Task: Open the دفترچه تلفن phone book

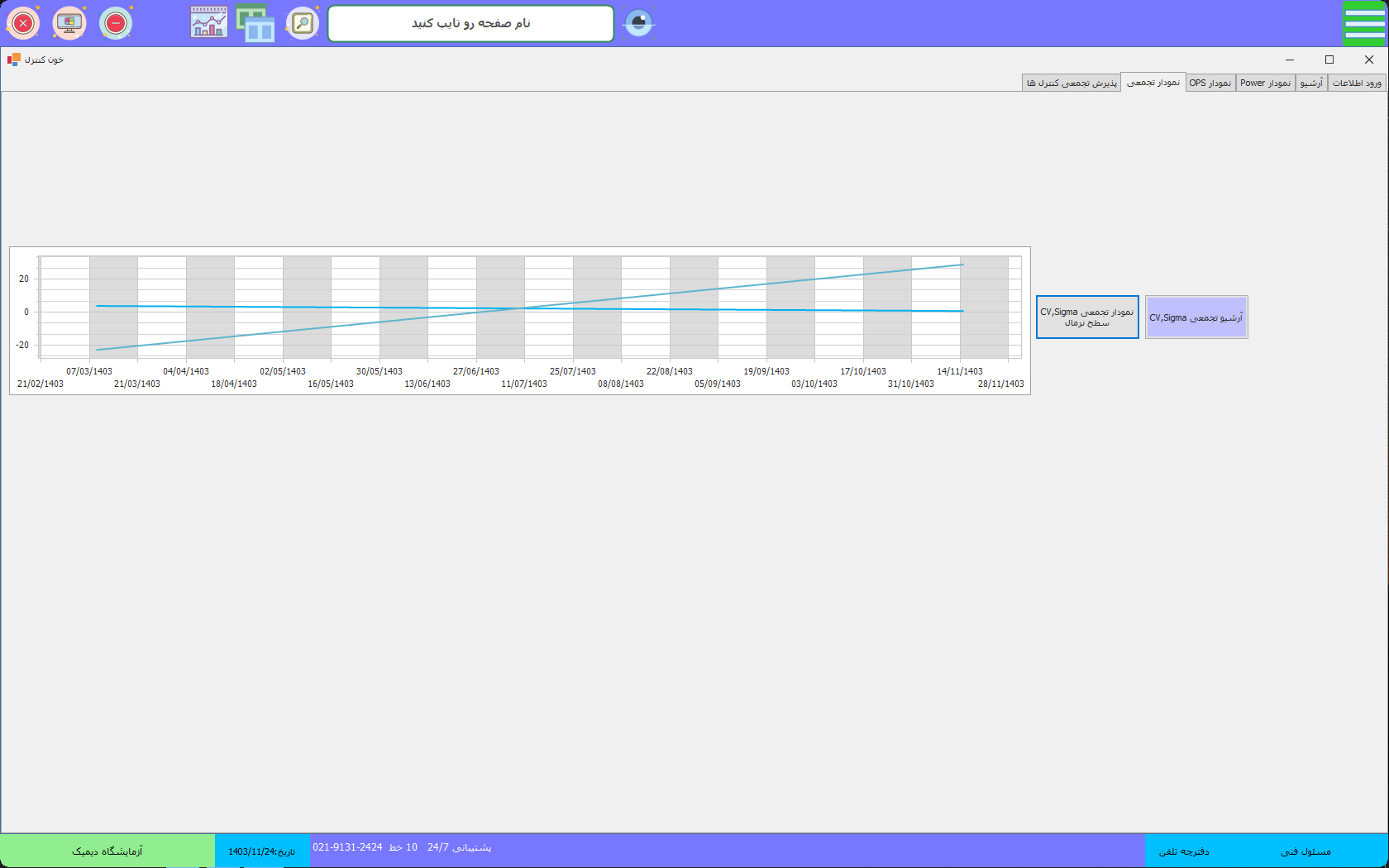Action: 1184,851
